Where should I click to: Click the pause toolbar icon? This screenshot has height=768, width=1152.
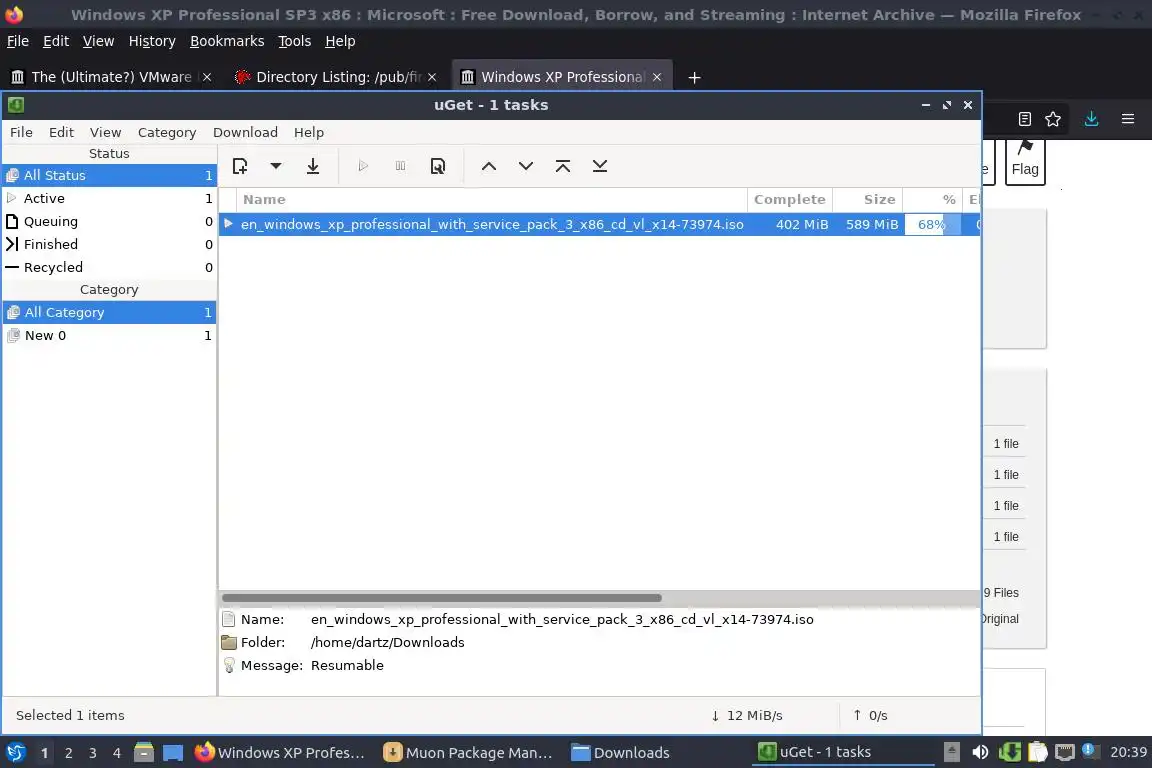tap(400, 166)
